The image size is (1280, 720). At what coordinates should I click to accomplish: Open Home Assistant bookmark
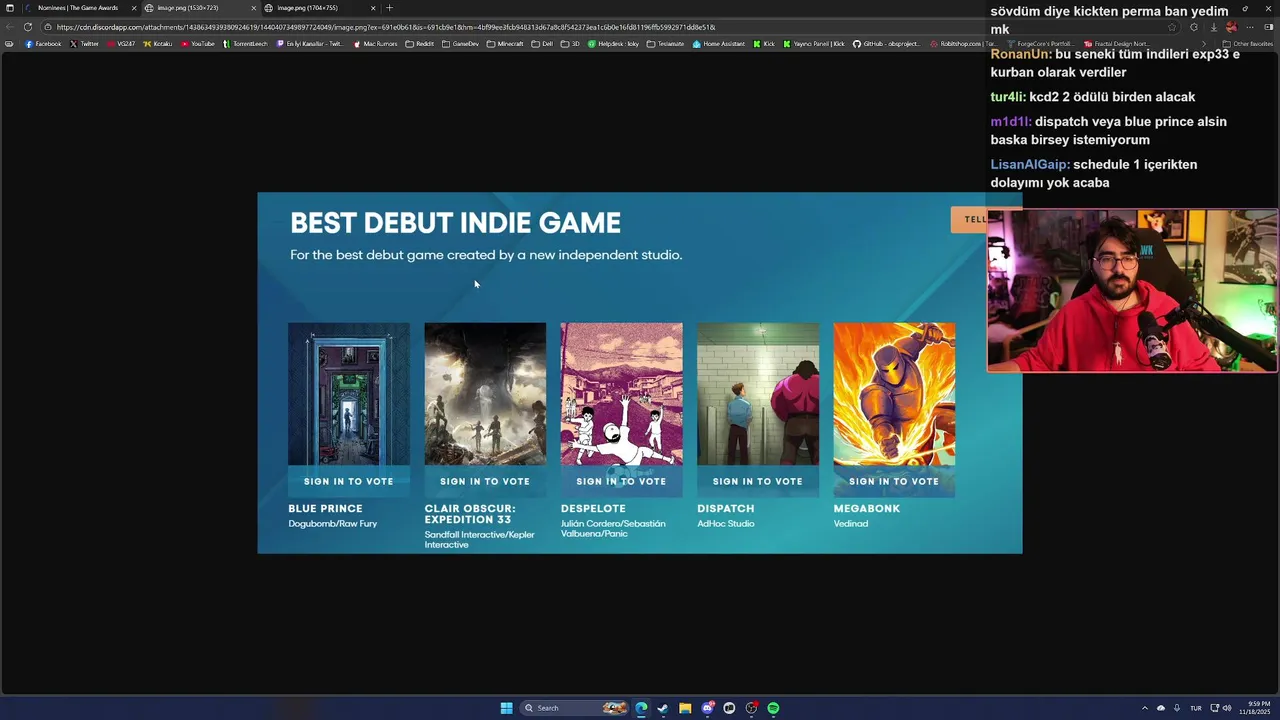point(720,44)
